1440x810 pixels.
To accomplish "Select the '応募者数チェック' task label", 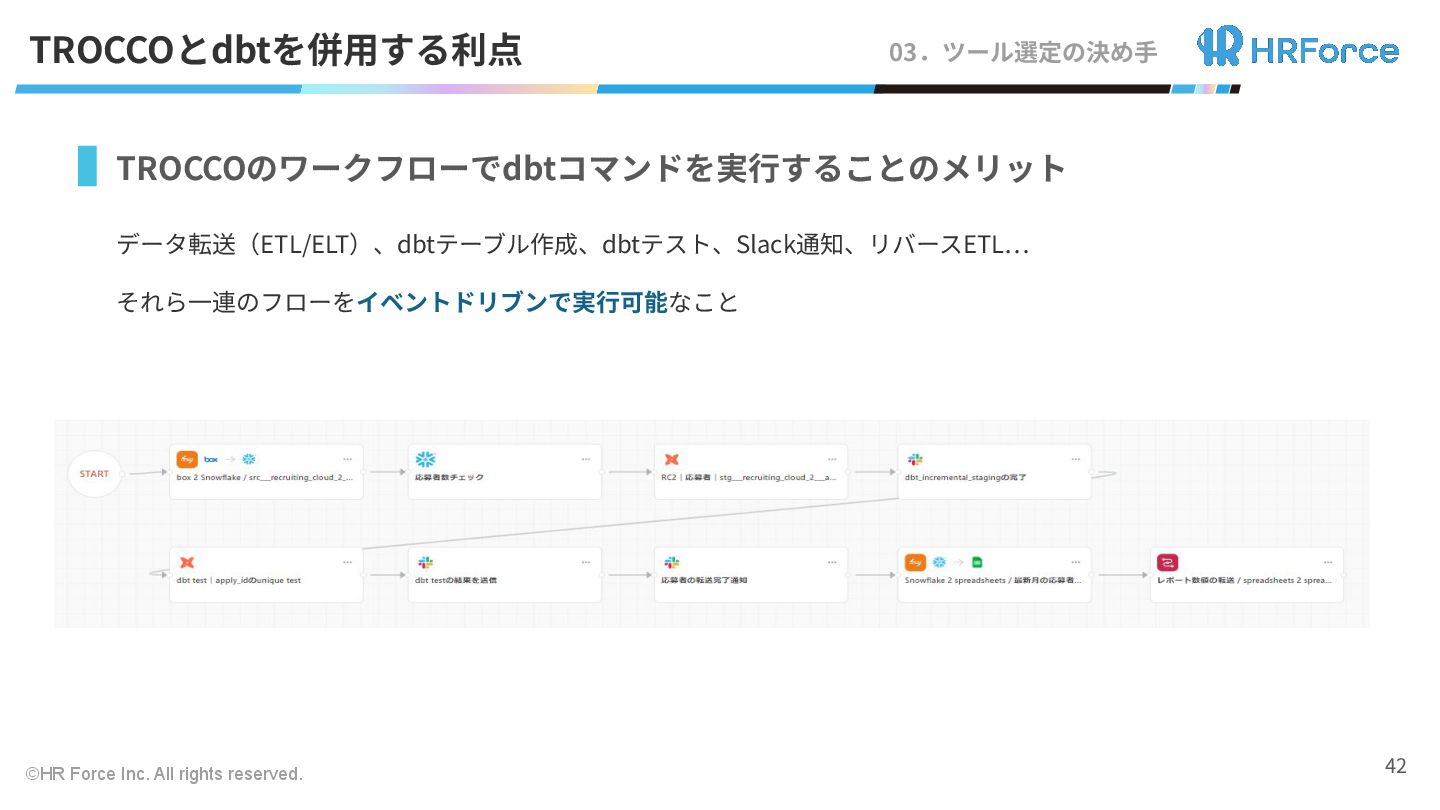I will click(449, 478).
